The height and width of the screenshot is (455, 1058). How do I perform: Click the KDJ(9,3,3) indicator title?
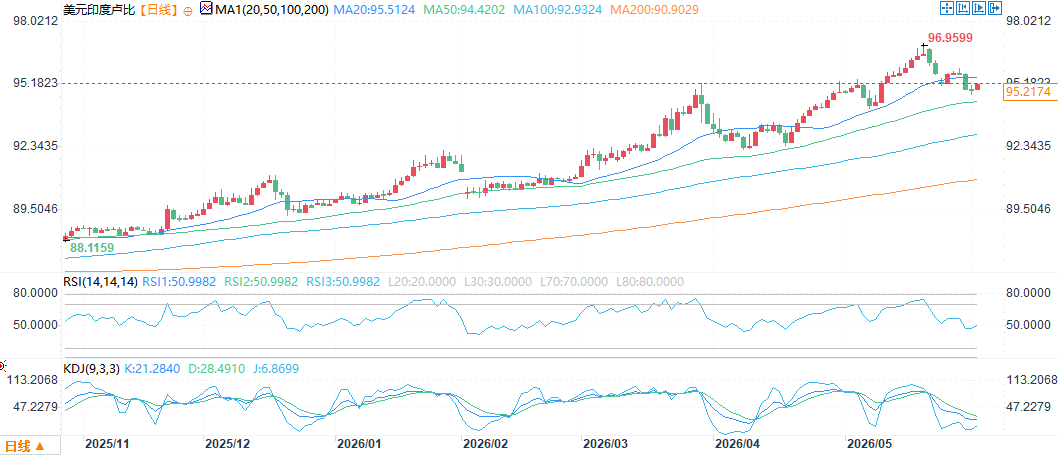point(91,369)
